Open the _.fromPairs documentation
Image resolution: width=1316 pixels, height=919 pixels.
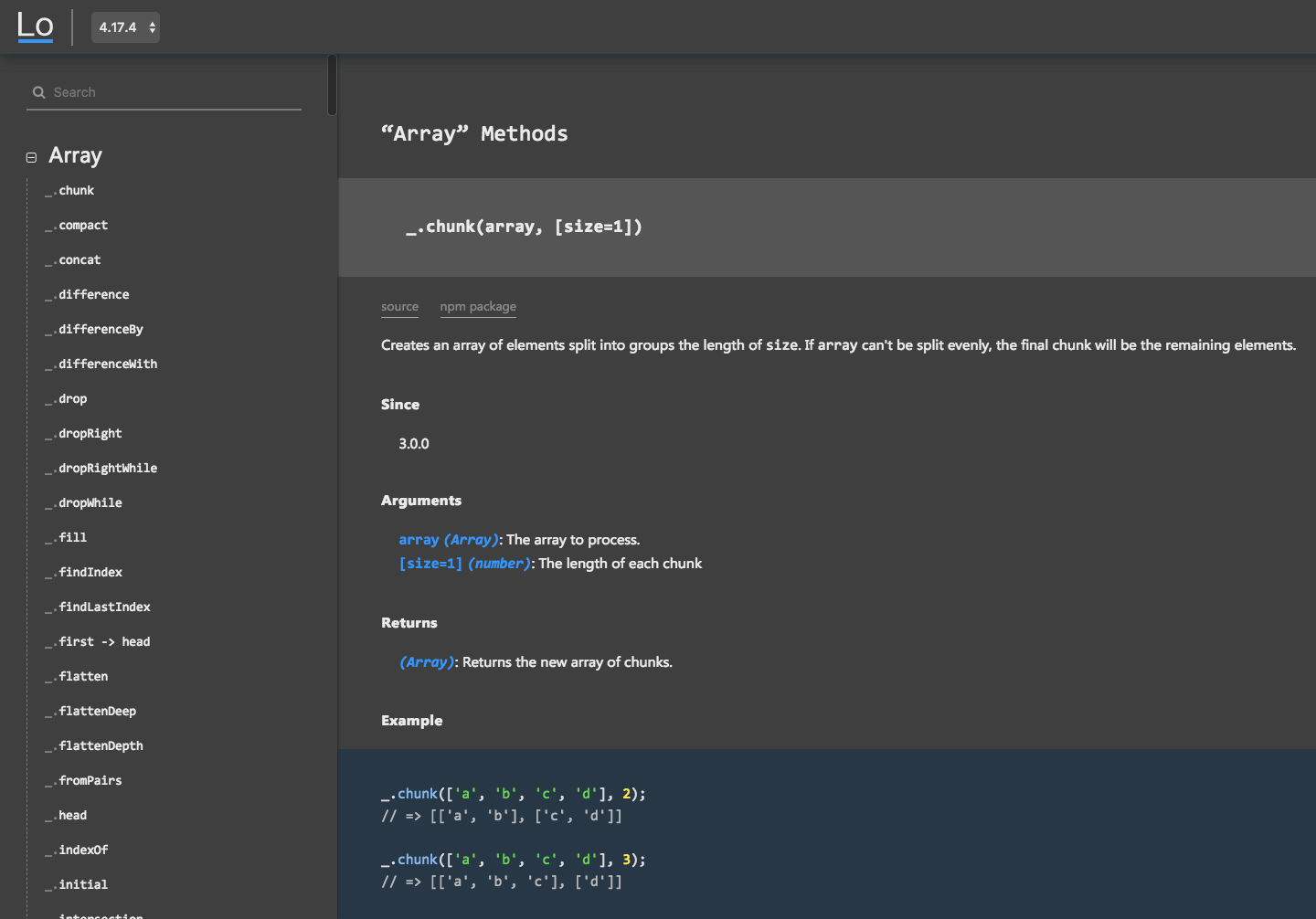[90, 780]
